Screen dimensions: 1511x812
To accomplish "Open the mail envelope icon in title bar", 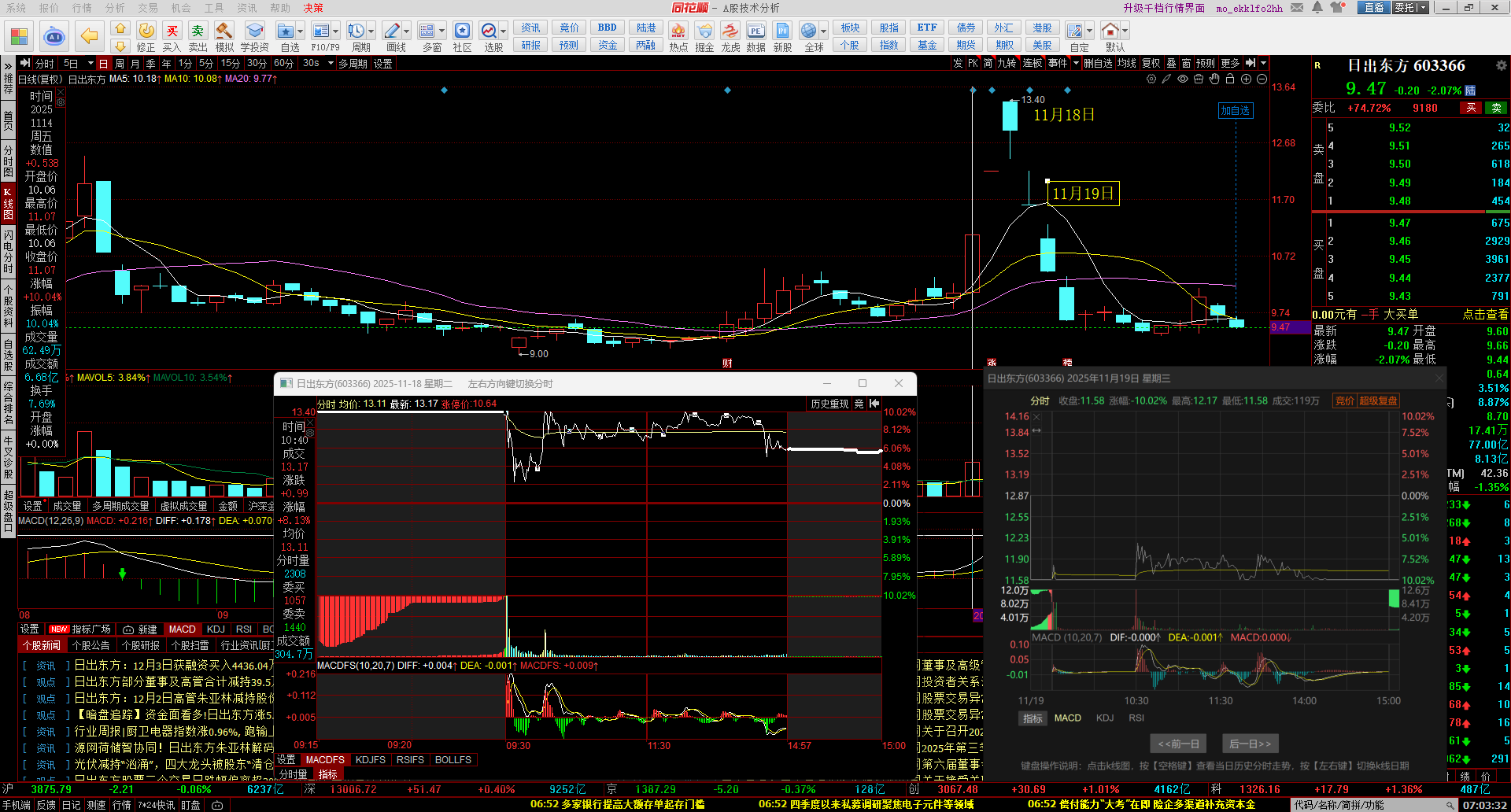I will pos(1297,8).
